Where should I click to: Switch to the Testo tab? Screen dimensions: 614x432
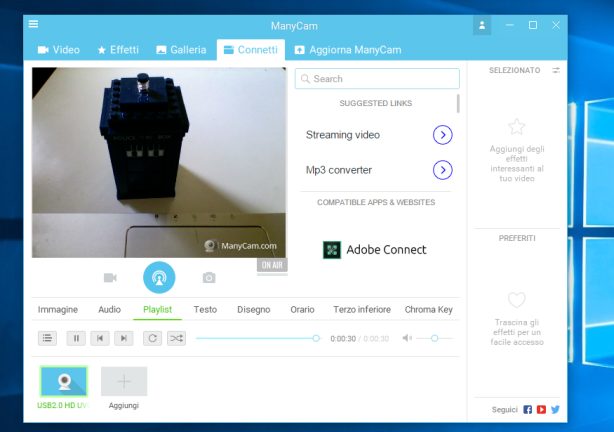pos(205,309)
